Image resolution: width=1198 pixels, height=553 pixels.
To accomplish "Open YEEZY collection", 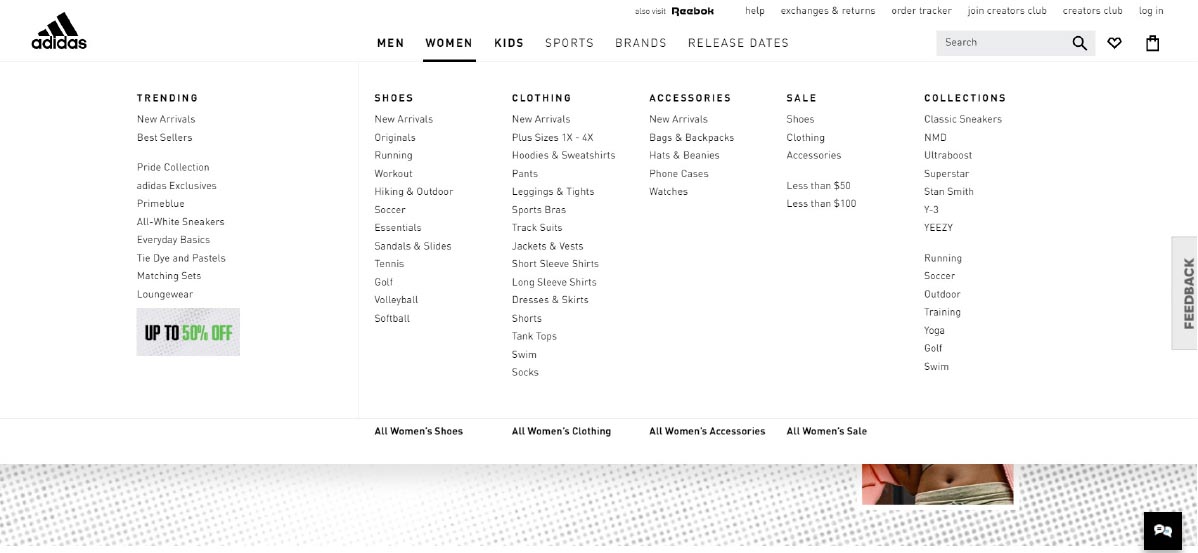I will click(x=938, y=228).
